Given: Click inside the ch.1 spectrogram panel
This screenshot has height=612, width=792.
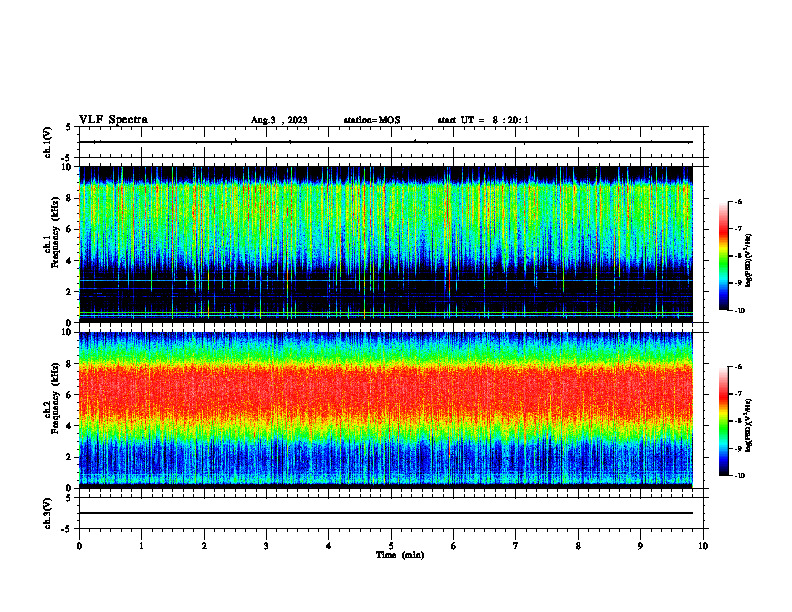Looking at the screenshot, I should (386, 244).
